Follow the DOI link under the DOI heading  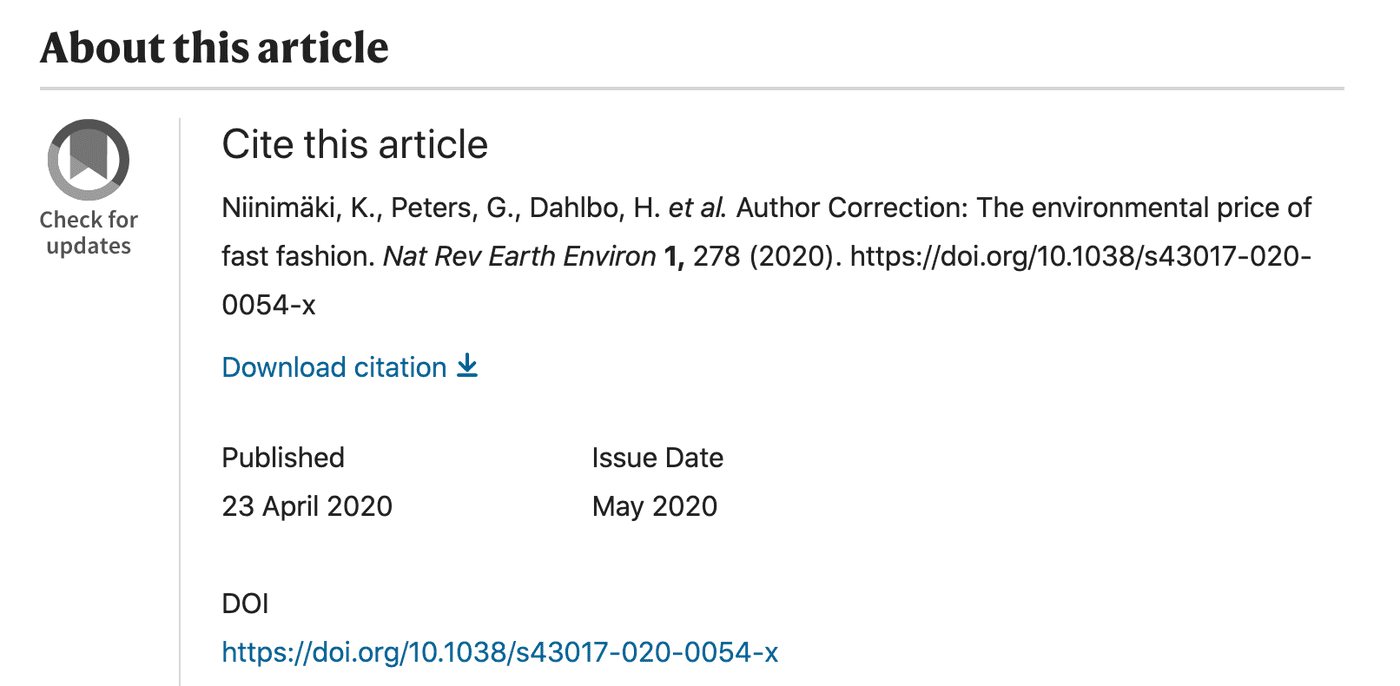[x=498, y=652]
